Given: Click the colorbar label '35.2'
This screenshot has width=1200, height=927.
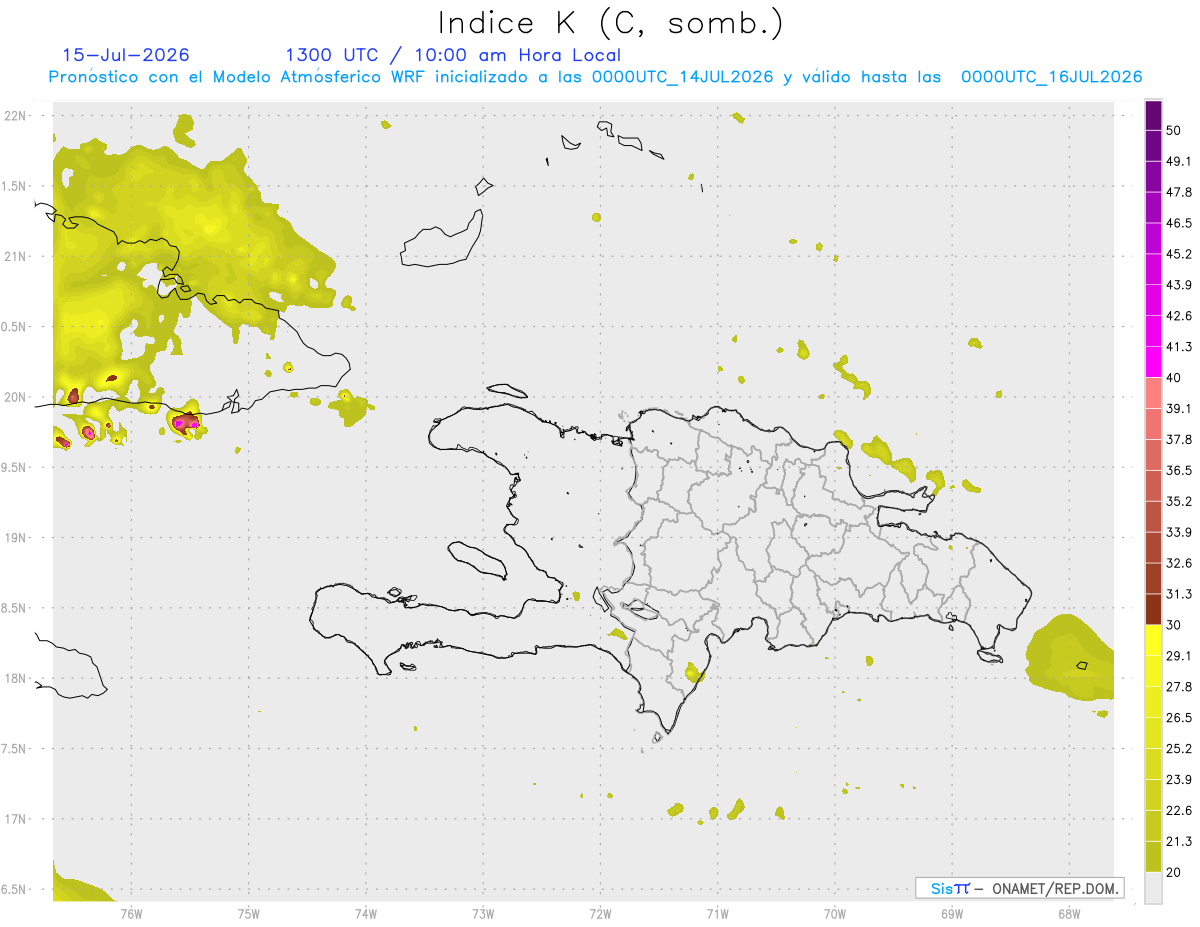Looking at the screenshot, I should (x=1179, y=501).
